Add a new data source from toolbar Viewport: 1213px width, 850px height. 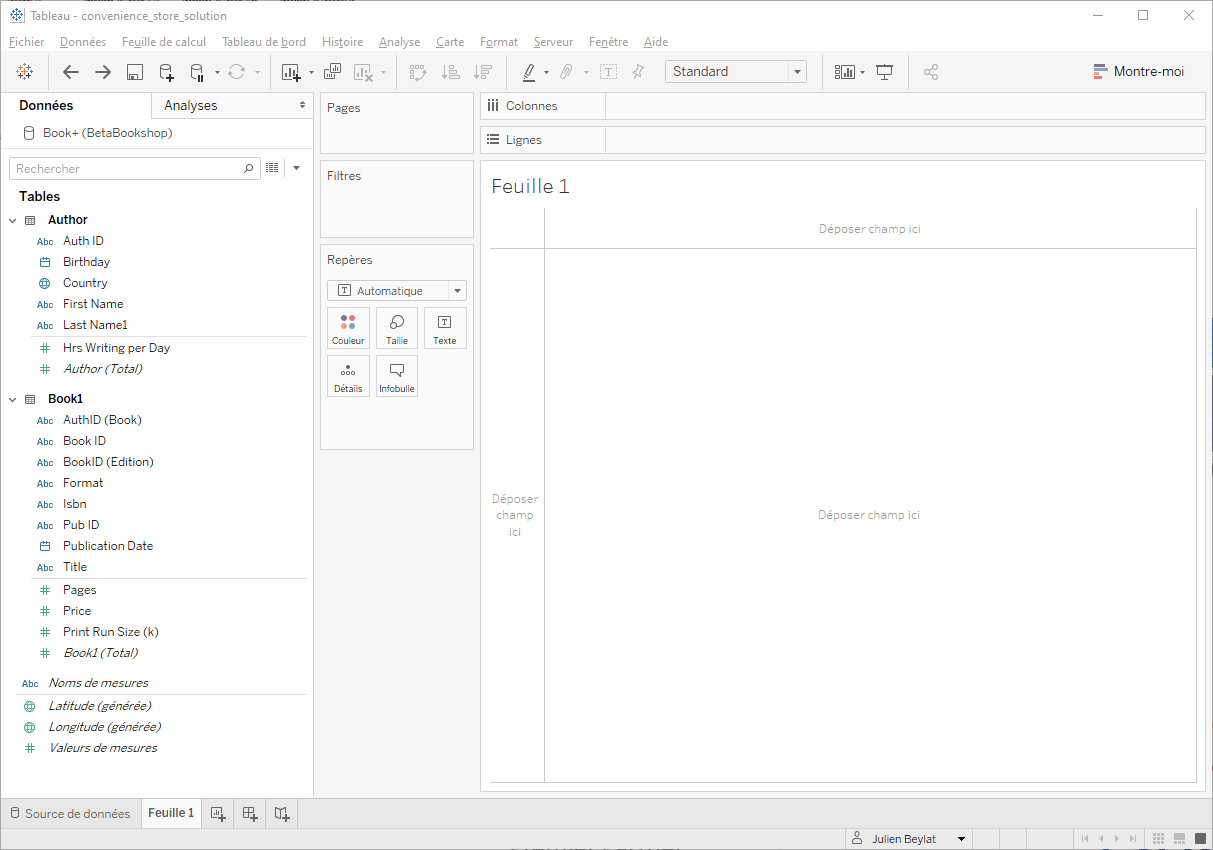167,72
